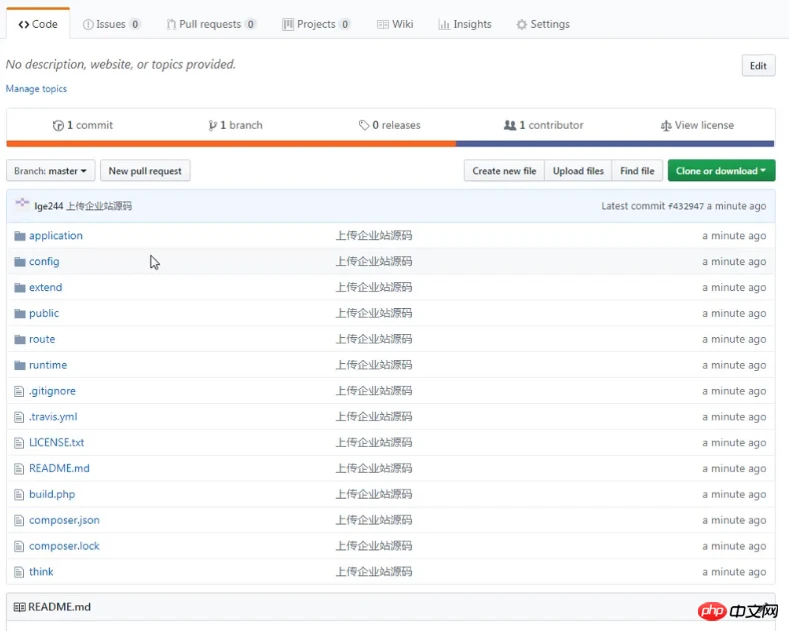Click the contributors people icon
Screen dimensions: 789x631
click(510, 125)
